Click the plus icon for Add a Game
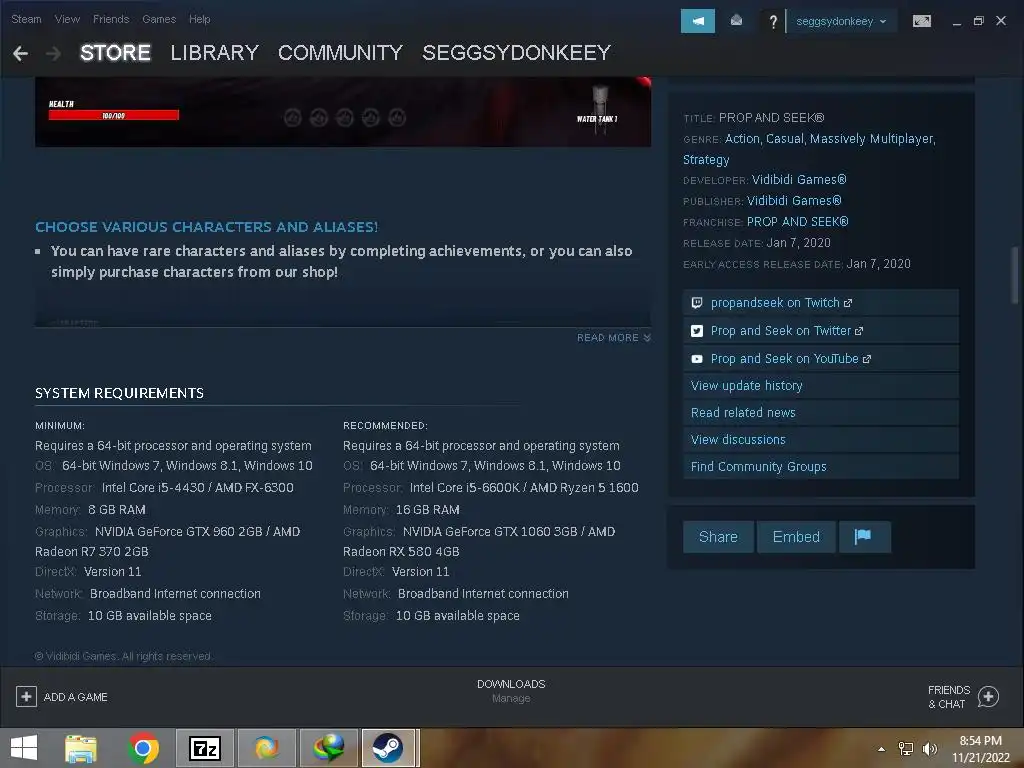 coord(26,697)
